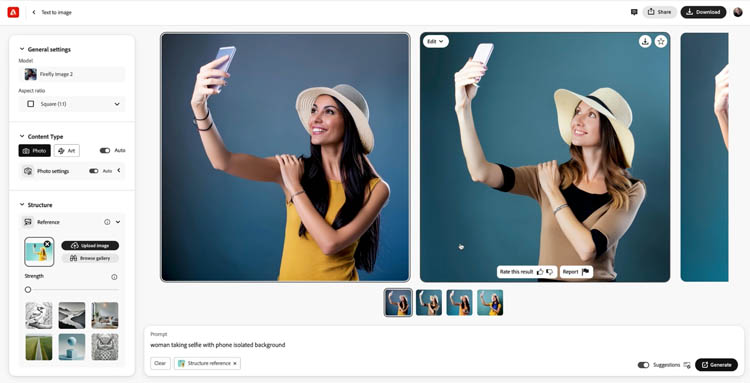
Task: Favorite the image with star icon
Action: (661, 42)
